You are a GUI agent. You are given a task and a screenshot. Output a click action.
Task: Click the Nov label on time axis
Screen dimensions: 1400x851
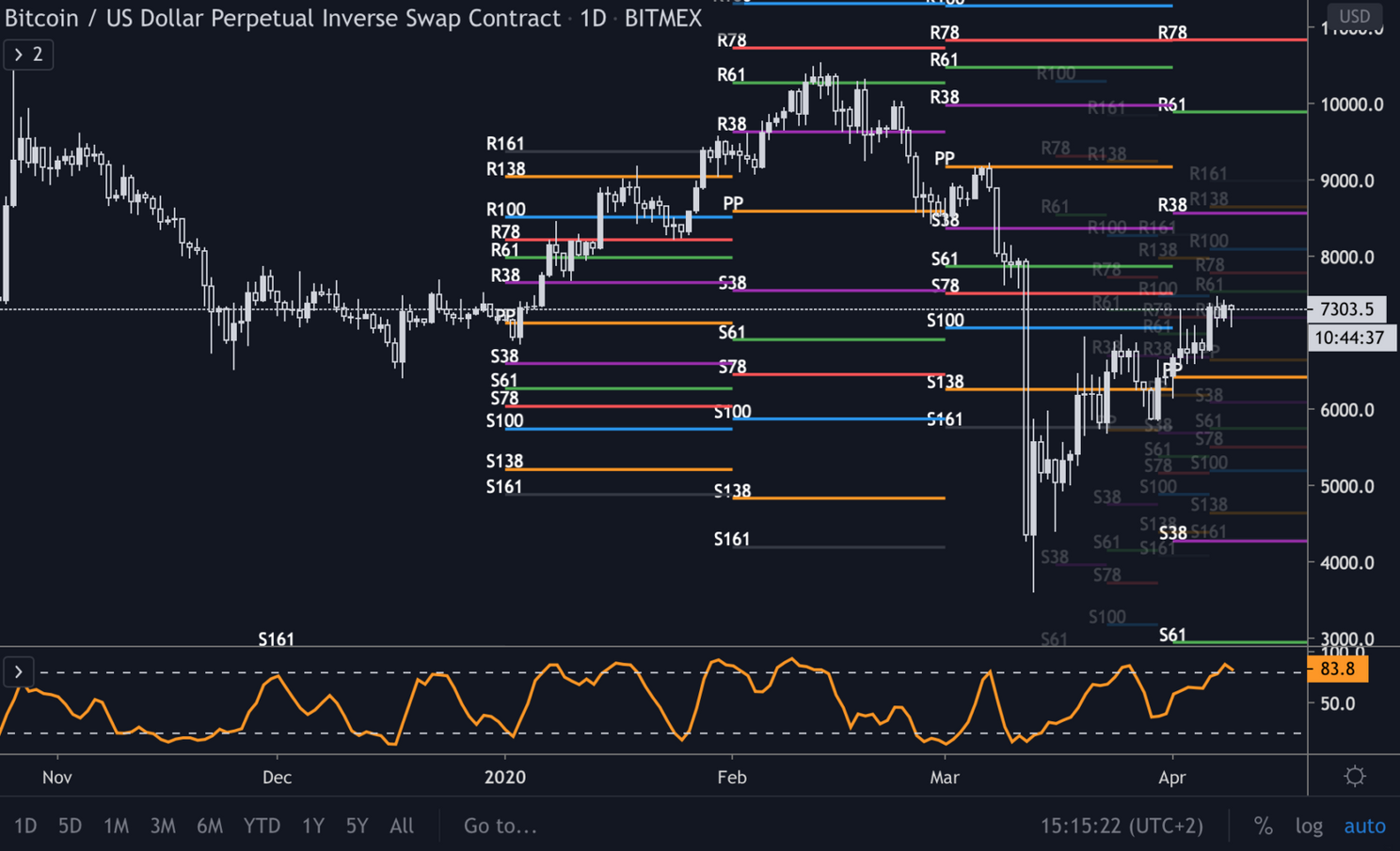(x=57, y=778)
